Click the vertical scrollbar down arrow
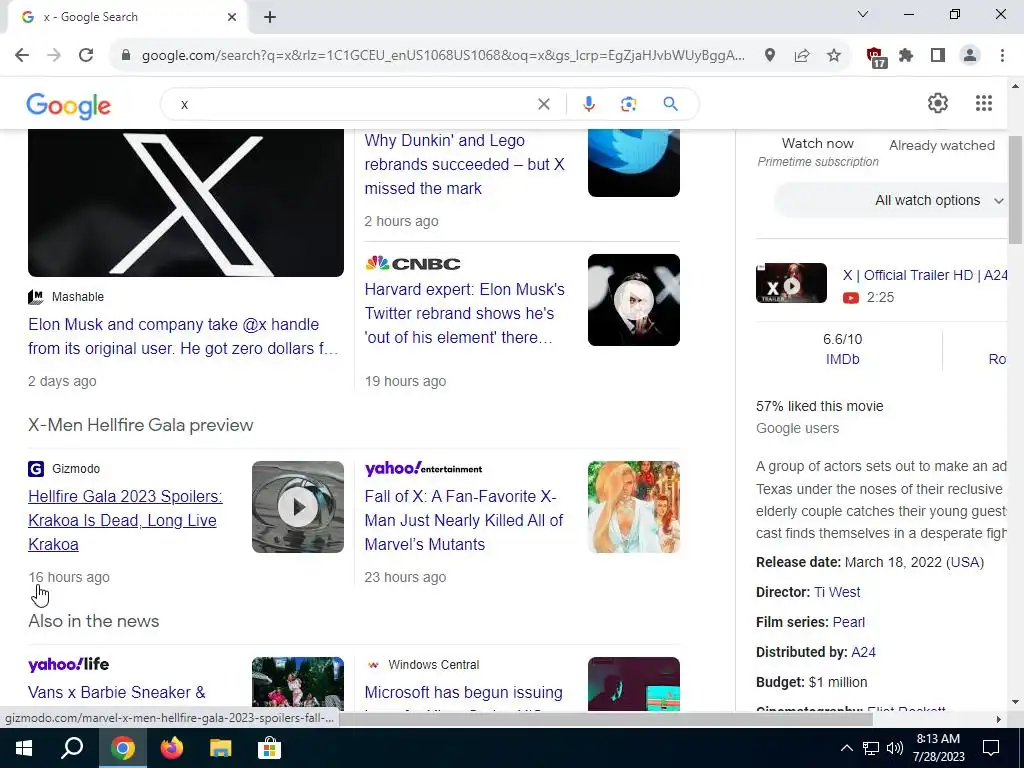This screenshot has height=768, width=1024. pyautogui.click(x=1016, y=703)
